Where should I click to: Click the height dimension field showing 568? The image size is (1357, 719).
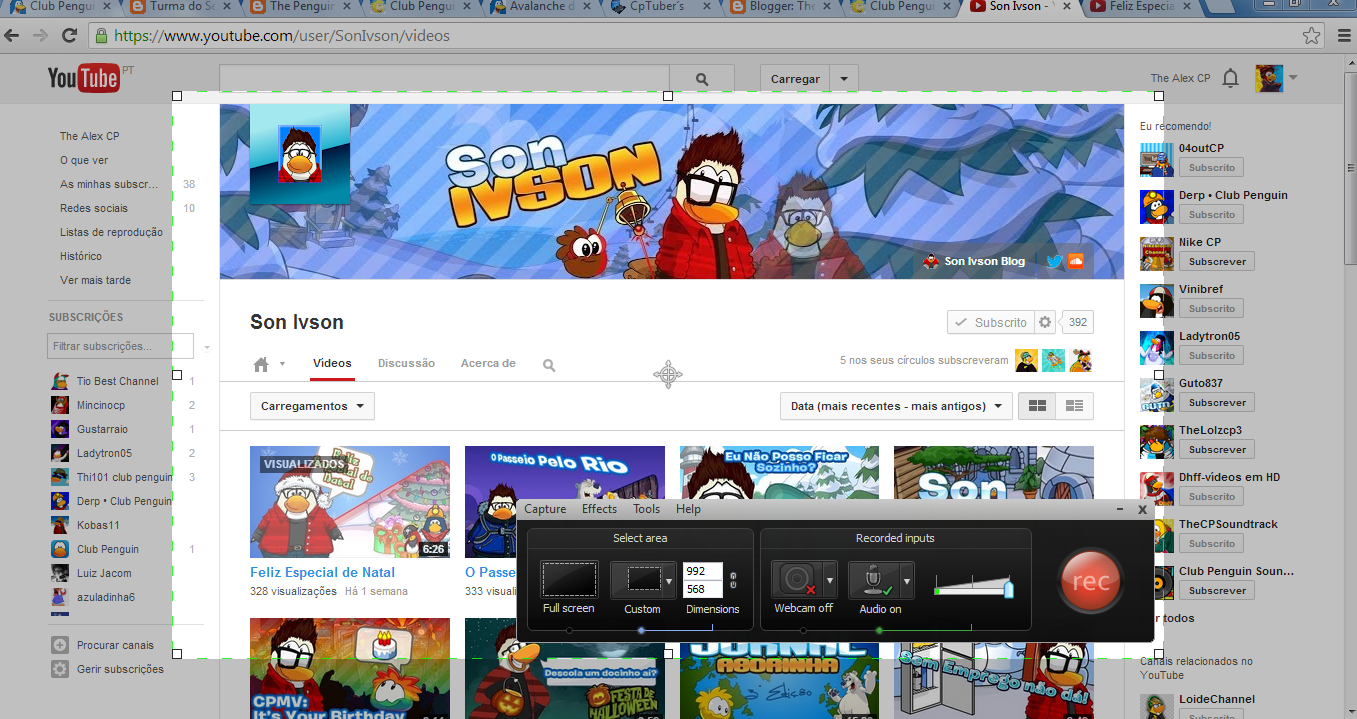pos(702,589)
